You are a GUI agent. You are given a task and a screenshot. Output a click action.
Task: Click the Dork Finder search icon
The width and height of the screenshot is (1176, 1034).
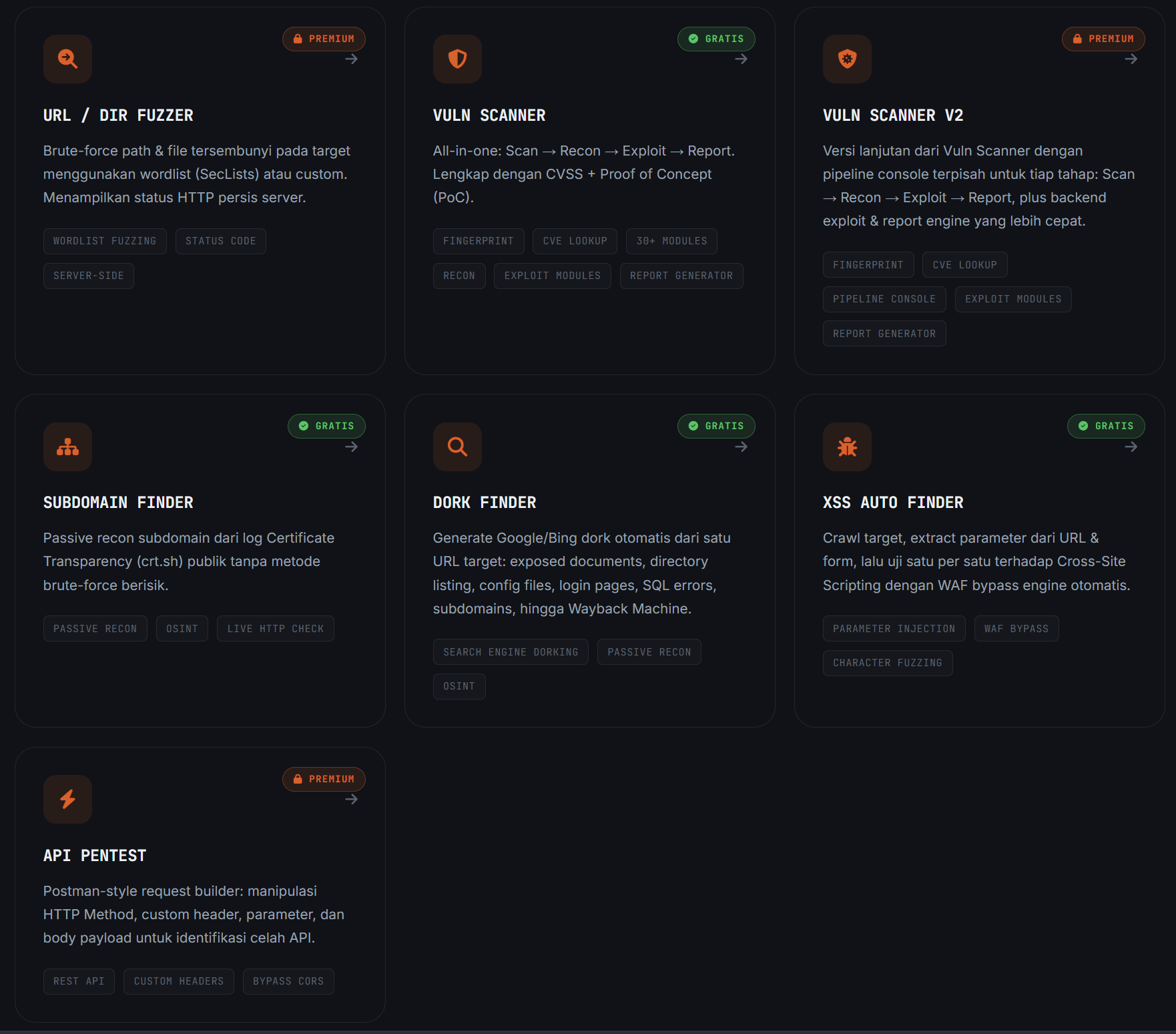point(457,447)
